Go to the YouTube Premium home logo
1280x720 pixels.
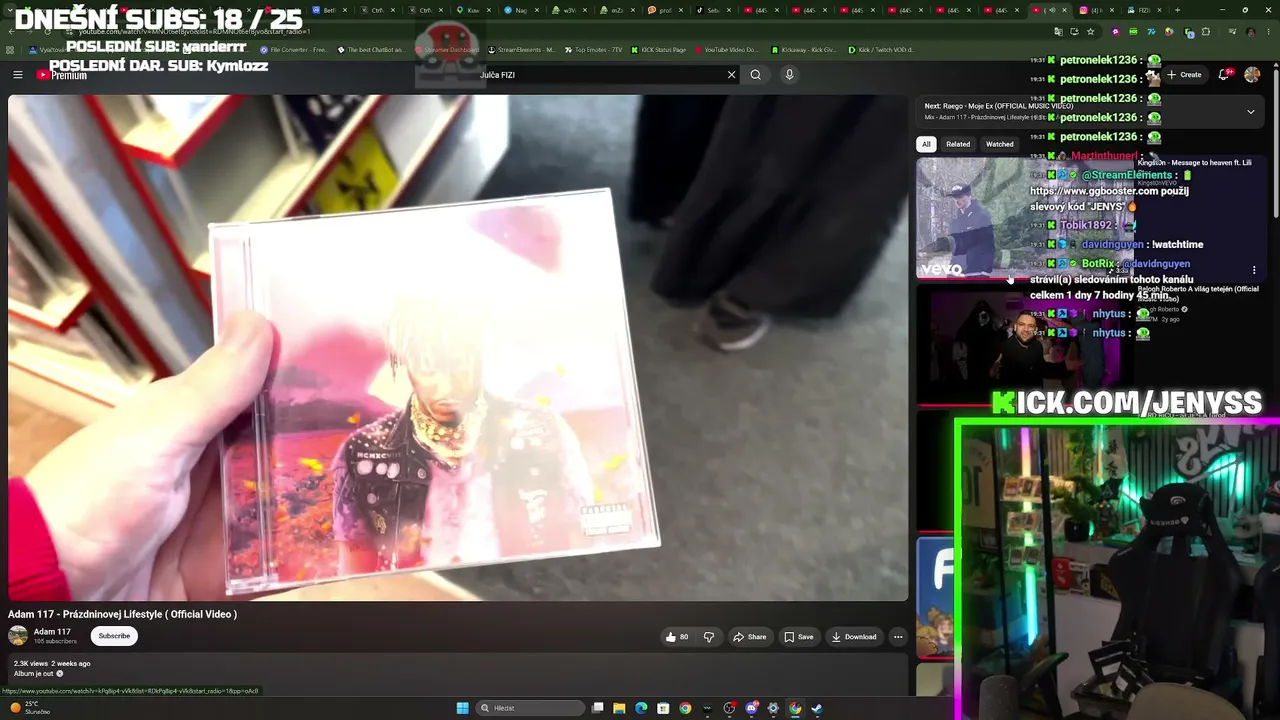62,75
